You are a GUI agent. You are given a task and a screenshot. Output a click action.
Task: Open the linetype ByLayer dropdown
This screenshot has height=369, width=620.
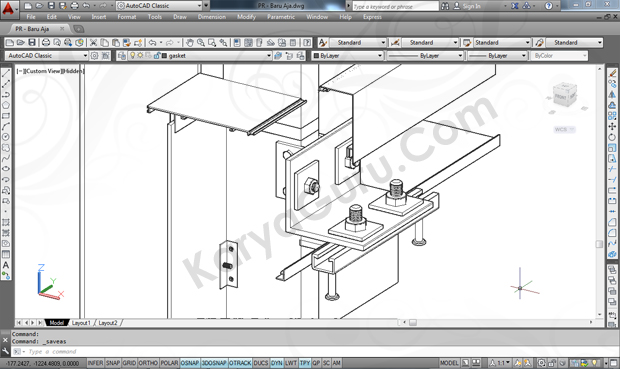[425, 56]
